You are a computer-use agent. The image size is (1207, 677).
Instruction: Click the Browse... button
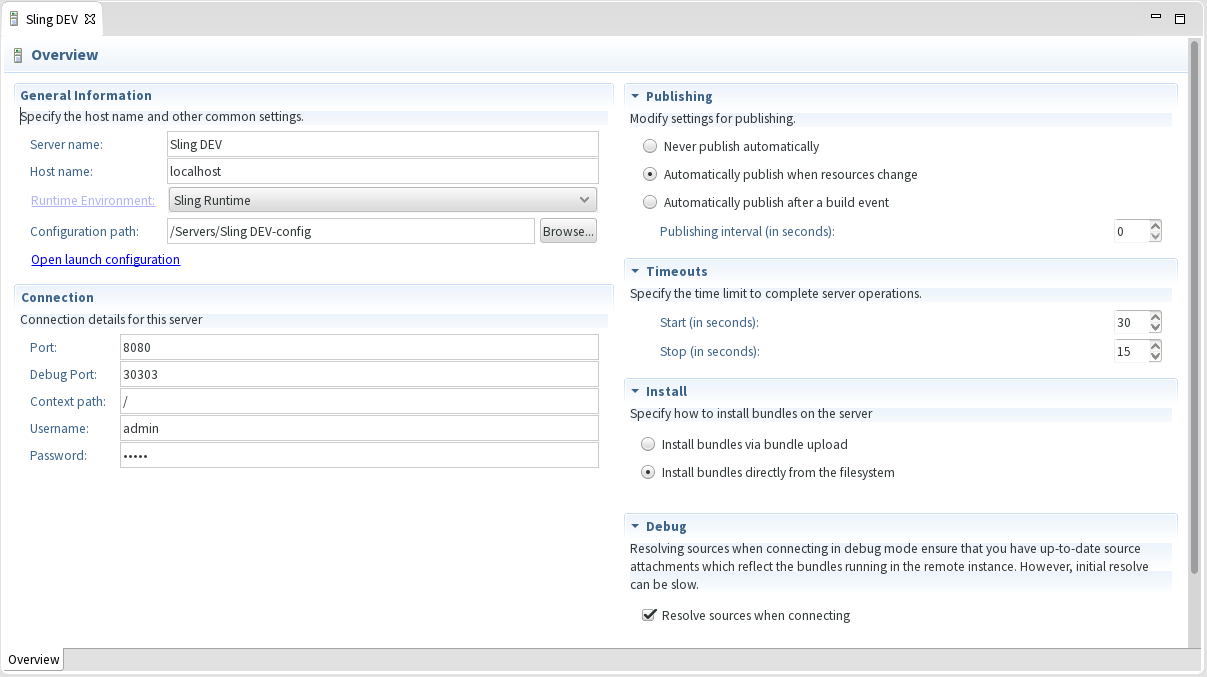[x=568, y=231]
